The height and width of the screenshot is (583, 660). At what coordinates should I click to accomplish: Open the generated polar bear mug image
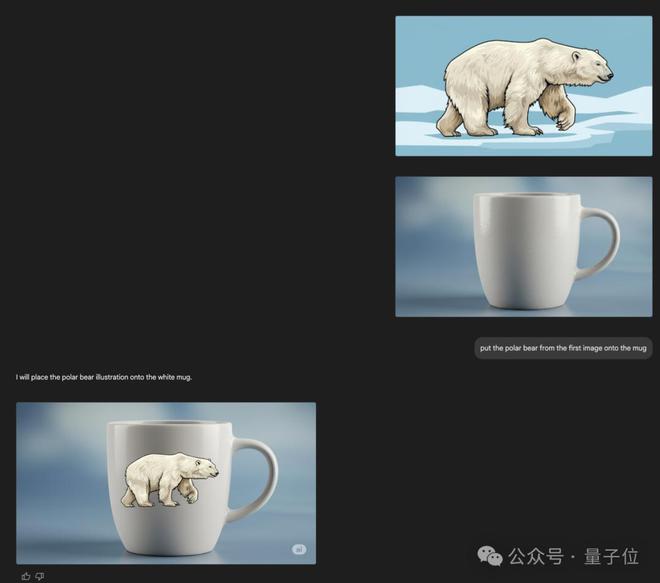click(166, 483)
